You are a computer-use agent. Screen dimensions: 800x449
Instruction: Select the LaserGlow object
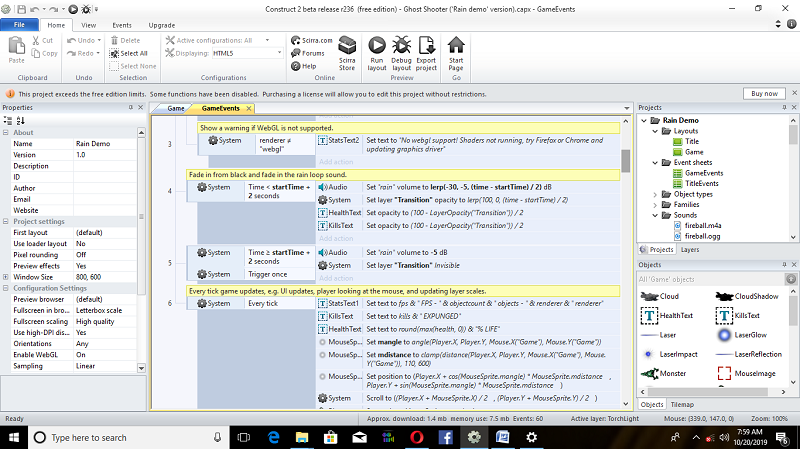(742, 335)
